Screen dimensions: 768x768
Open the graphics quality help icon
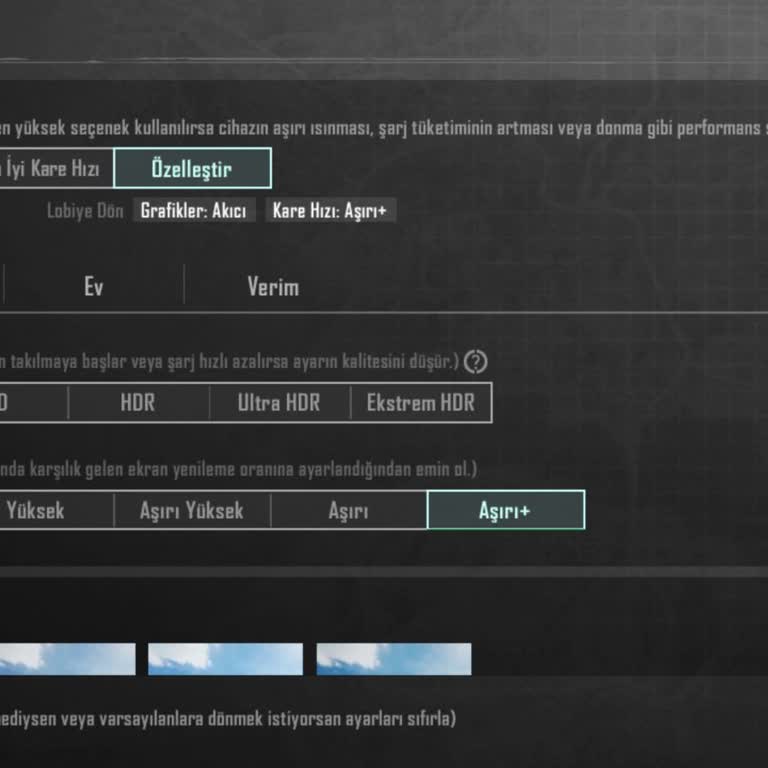point(478,361)
